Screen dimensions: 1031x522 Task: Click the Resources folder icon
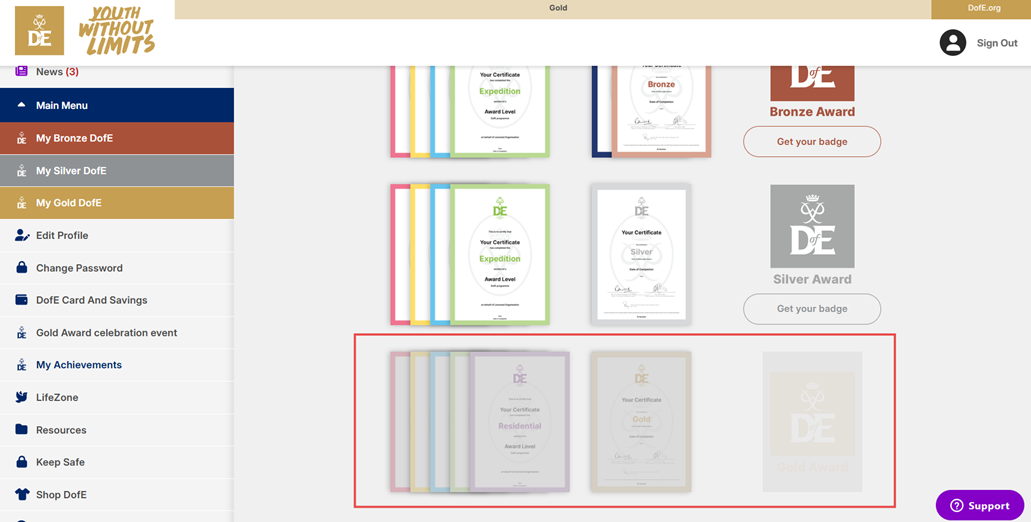coord(21,430)
